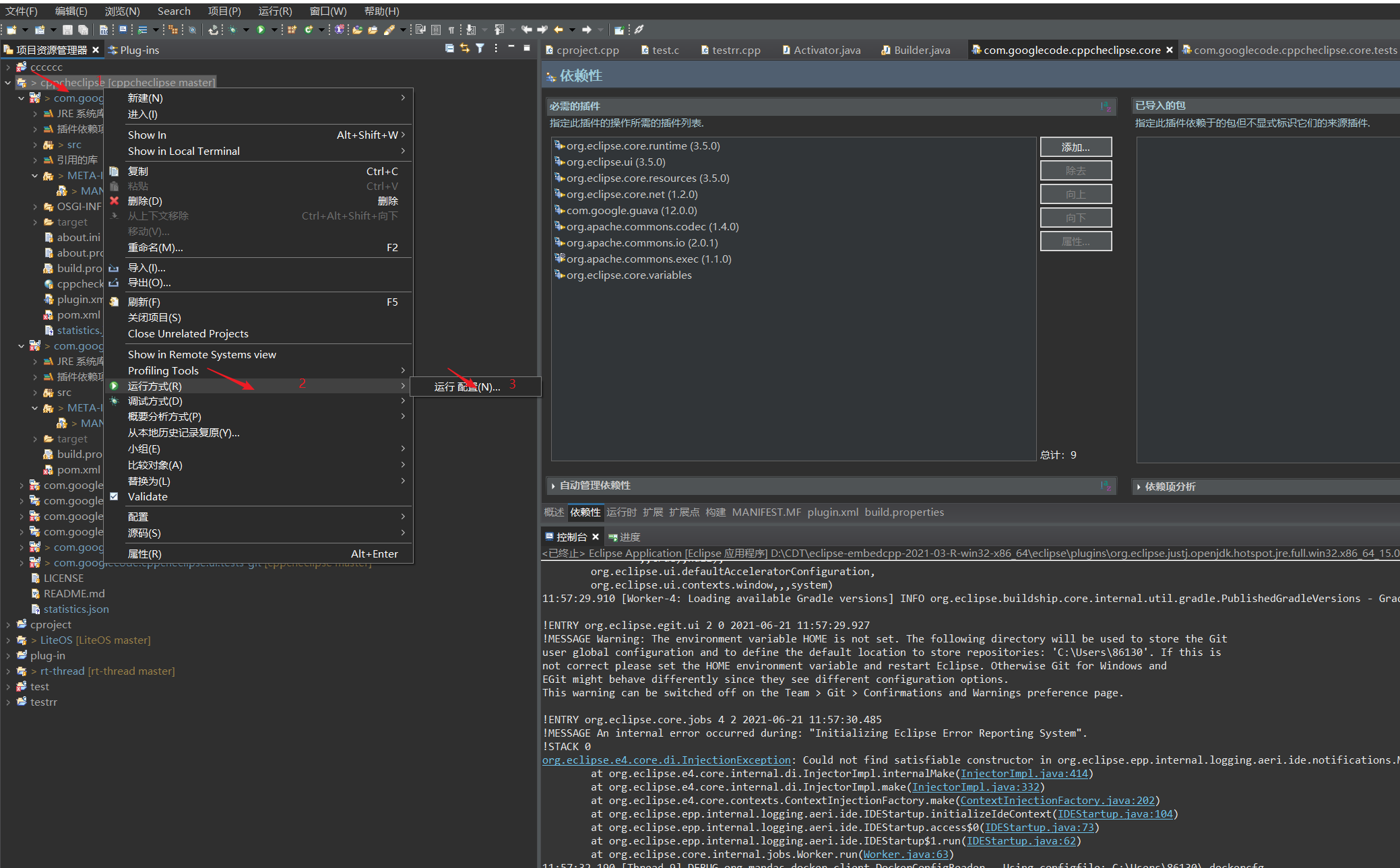1400x868 pixels.
Task: Click Collapse All in project explorer
Action: (449, 48)
